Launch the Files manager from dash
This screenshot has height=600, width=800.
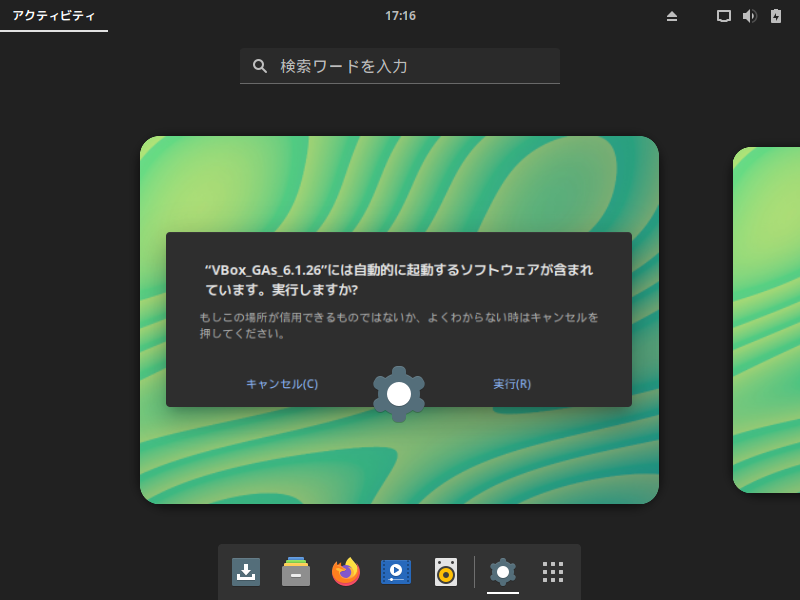point(296,571)
